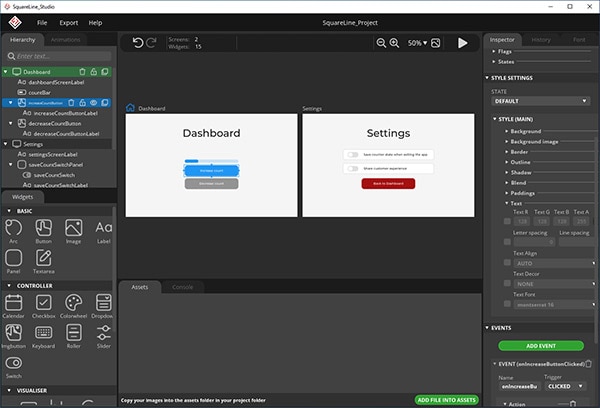
Task: Open the Text Decor NONE dropdown
Action: (x=554, y=284)
